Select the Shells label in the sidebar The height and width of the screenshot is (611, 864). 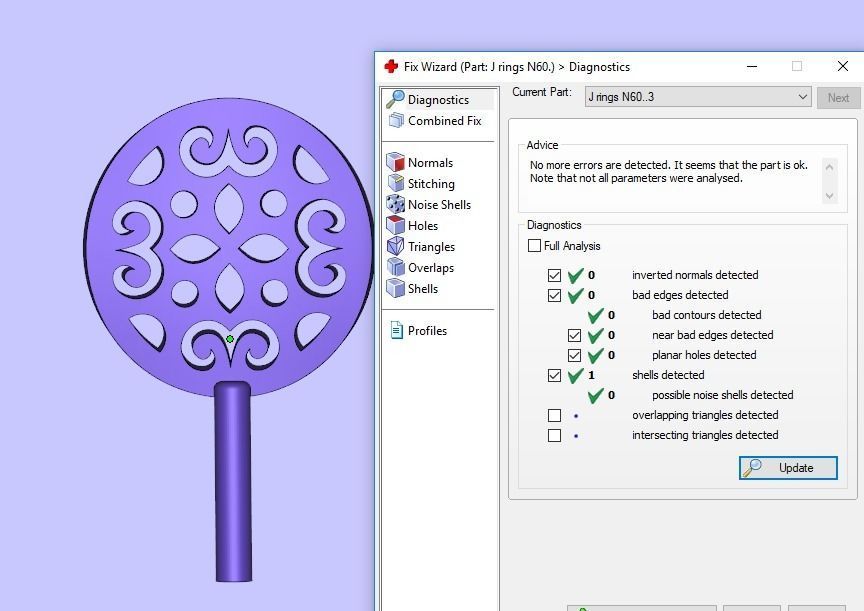click(423, 288)
